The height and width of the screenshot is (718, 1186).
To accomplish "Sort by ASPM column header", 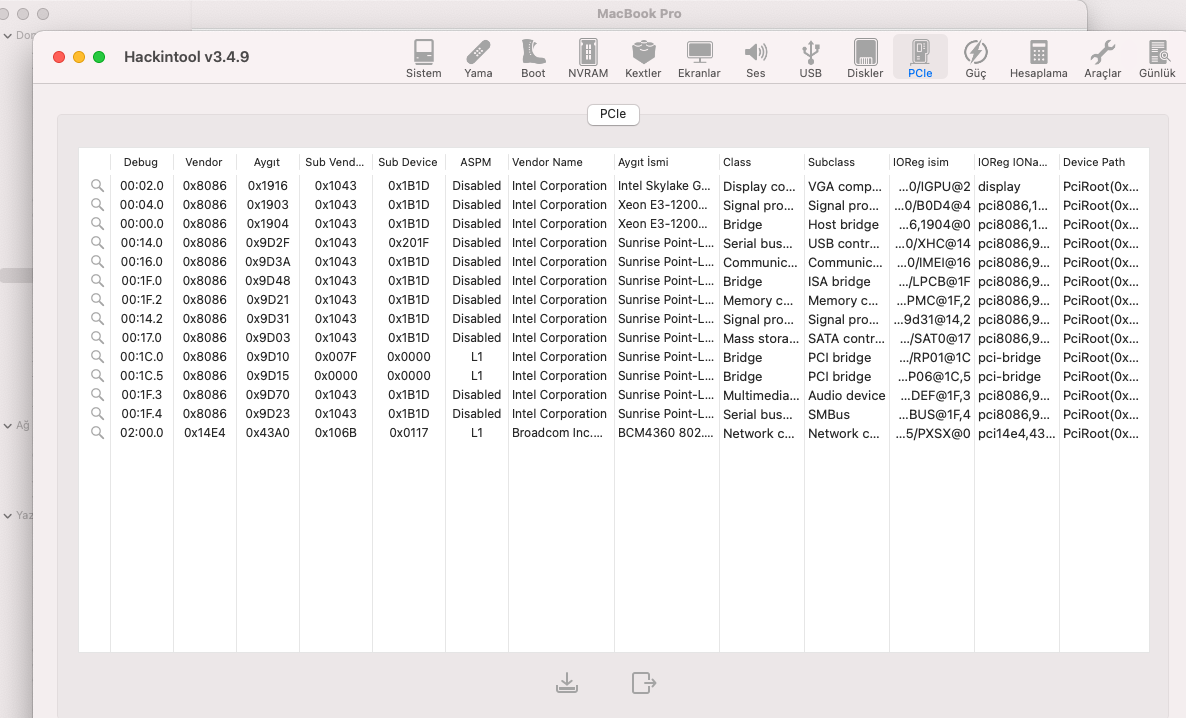I will [x=476, y=162].
